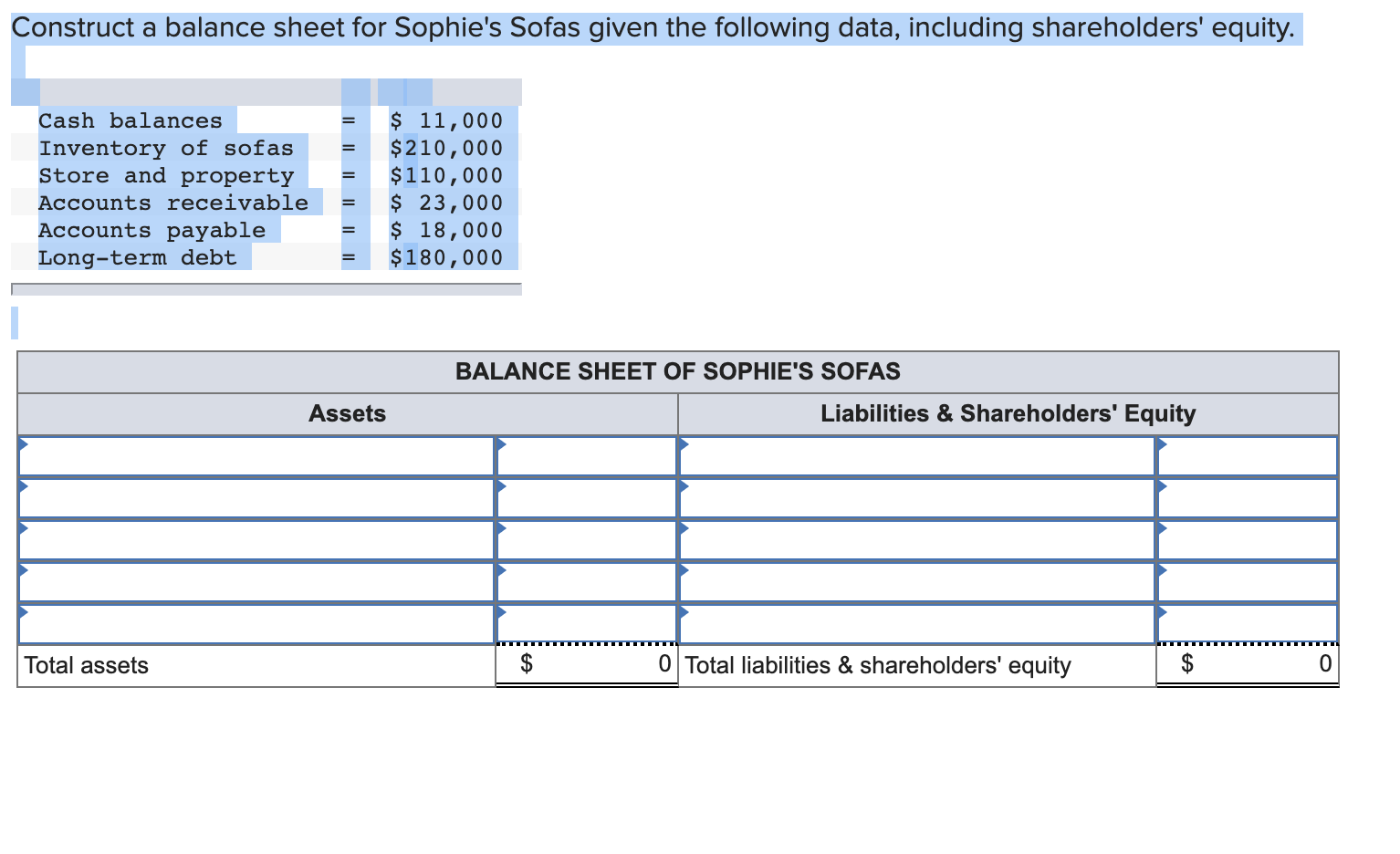Click the Total assets label cell

(87, 665)
